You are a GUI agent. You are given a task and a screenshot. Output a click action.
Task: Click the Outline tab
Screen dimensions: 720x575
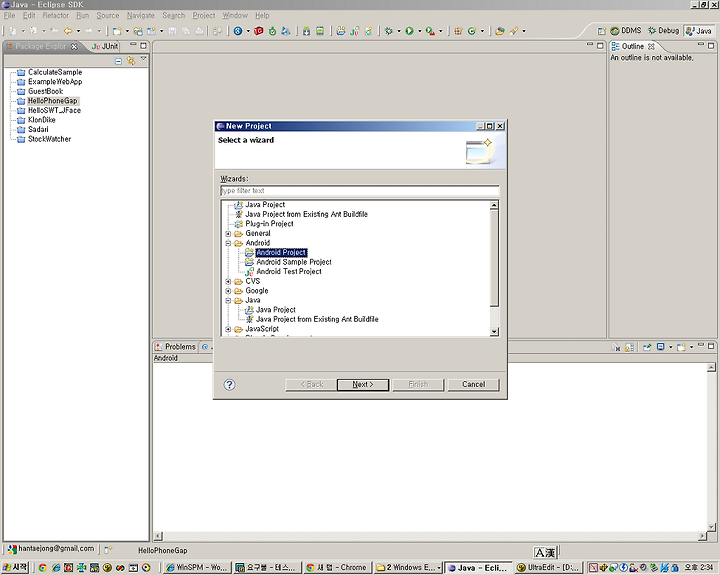point(632,46)
